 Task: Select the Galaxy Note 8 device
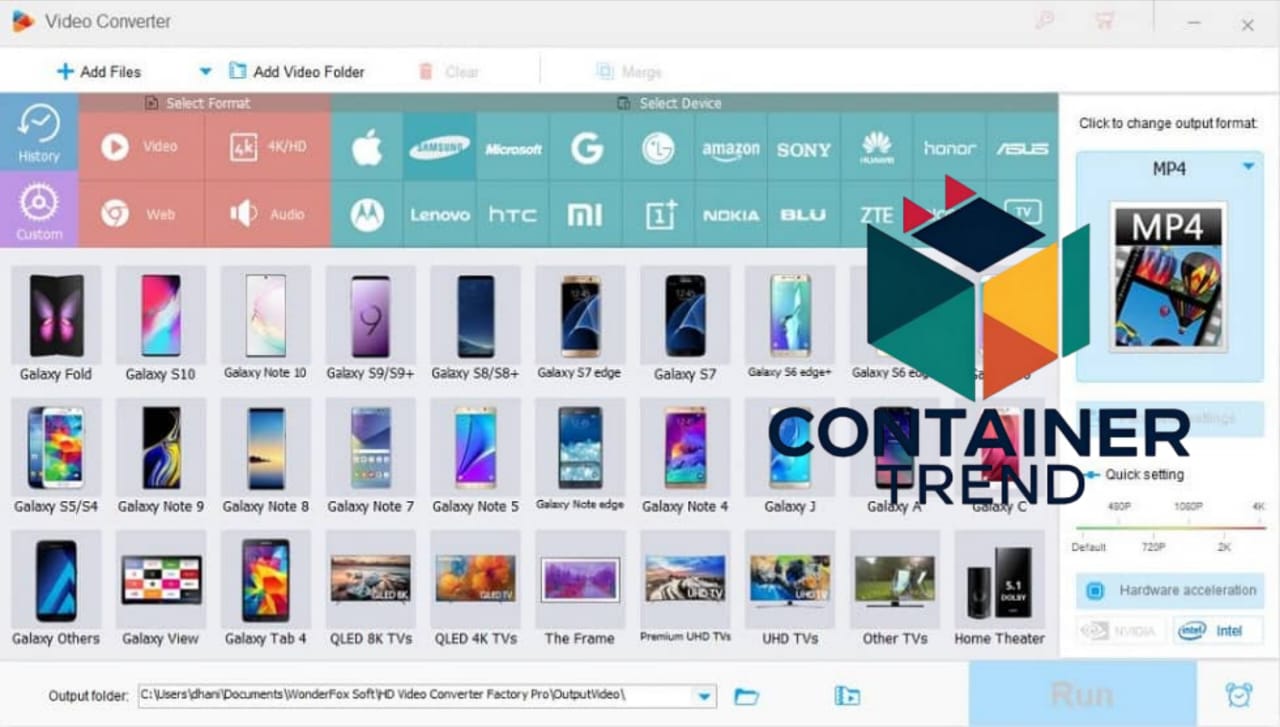[x=265, y=457]
